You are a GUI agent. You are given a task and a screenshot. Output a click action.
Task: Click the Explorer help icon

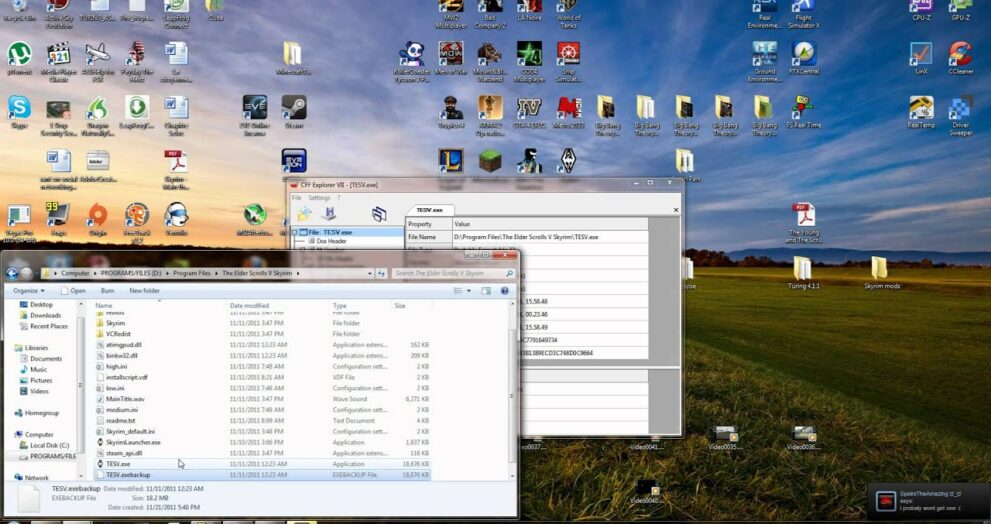click(504, 291)
